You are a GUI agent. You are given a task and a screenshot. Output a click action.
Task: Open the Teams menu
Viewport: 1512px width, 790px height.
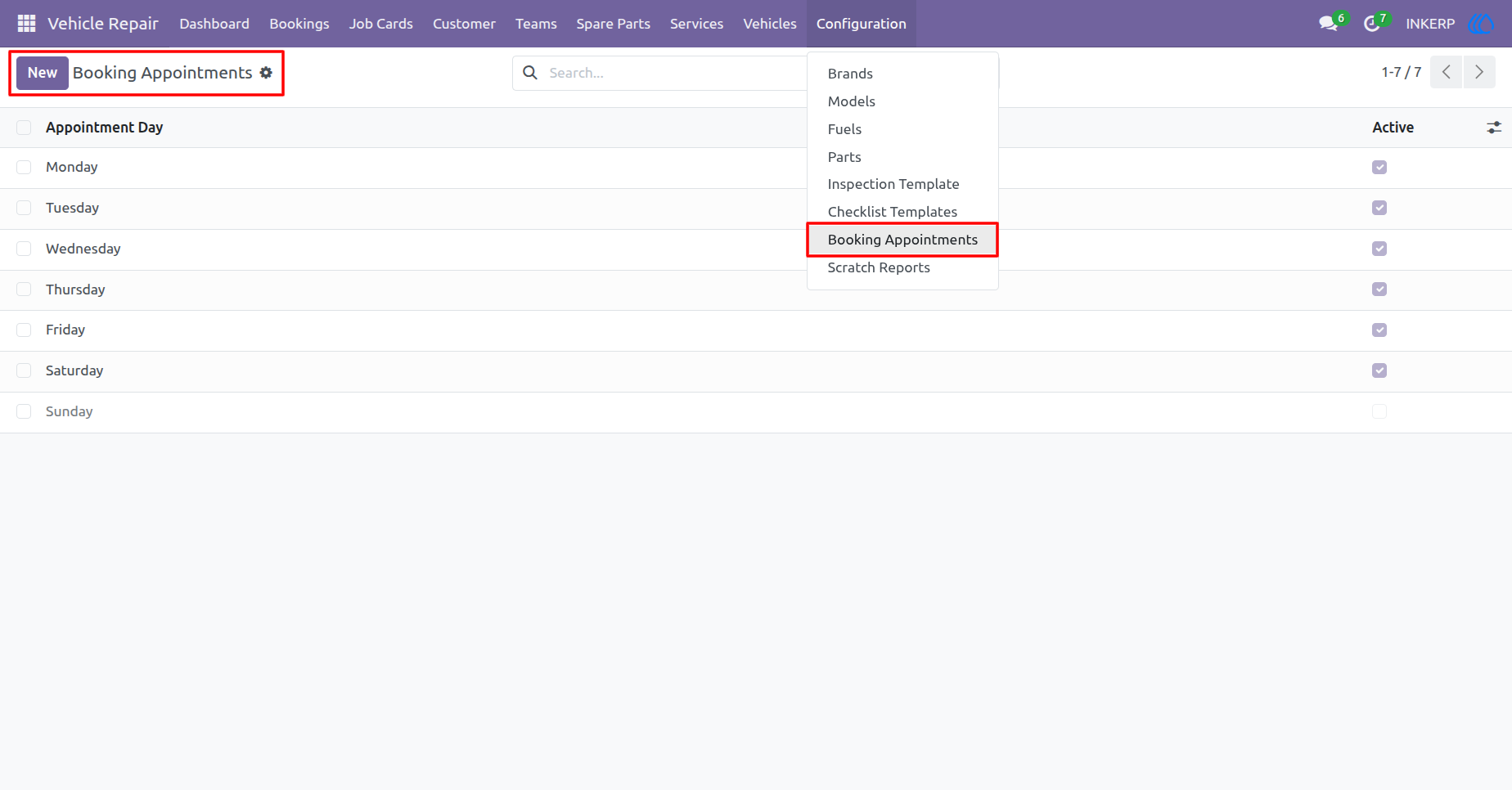(x=536, y=24)
